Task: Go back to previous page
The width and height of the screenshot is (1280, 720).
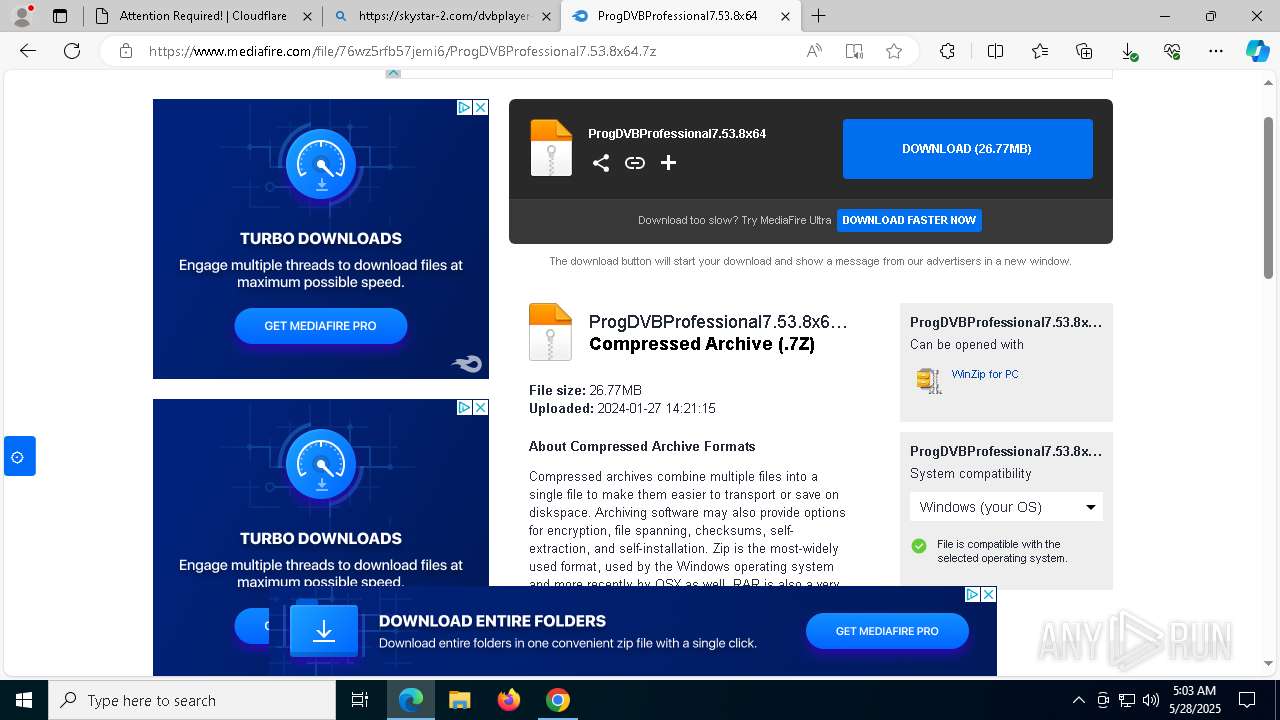Action: (x=28, y=51)
